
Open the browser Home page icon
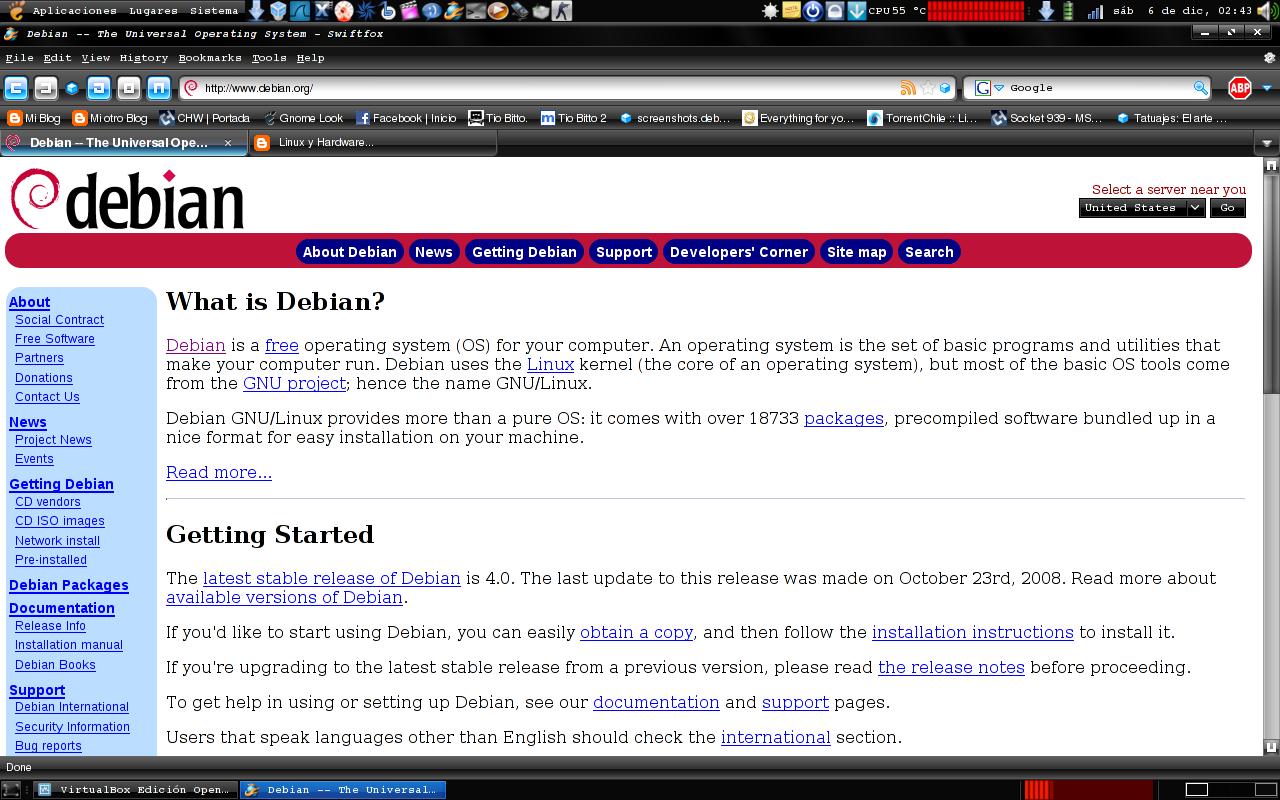tap(159, 88)
